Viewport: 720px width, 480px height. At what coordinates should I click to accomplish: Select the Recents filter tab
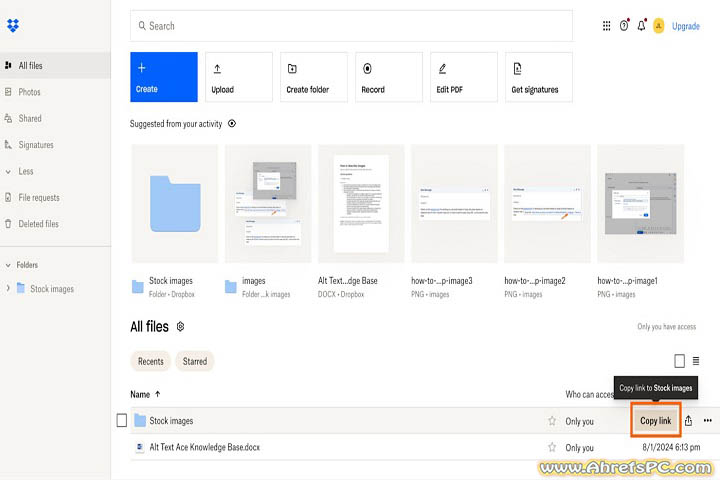point(151,361)
